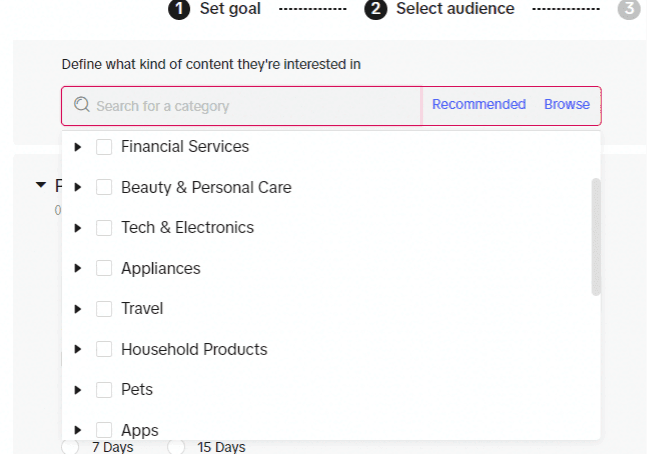Collapse the section behind the category list
Image resolution: width=648 pixels, height=455 pixels.
coord(41,185)
